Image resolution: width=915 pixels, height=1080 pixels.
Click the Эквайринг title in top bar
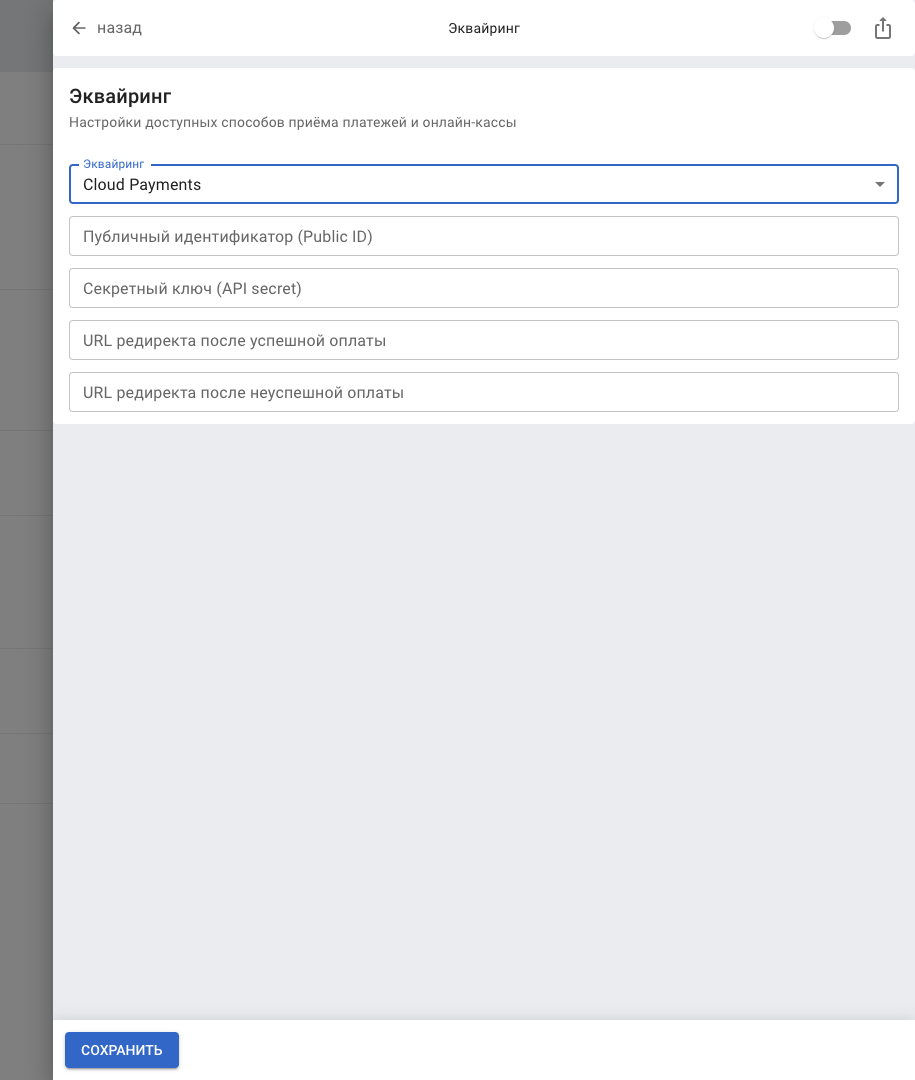click(484, 28)
